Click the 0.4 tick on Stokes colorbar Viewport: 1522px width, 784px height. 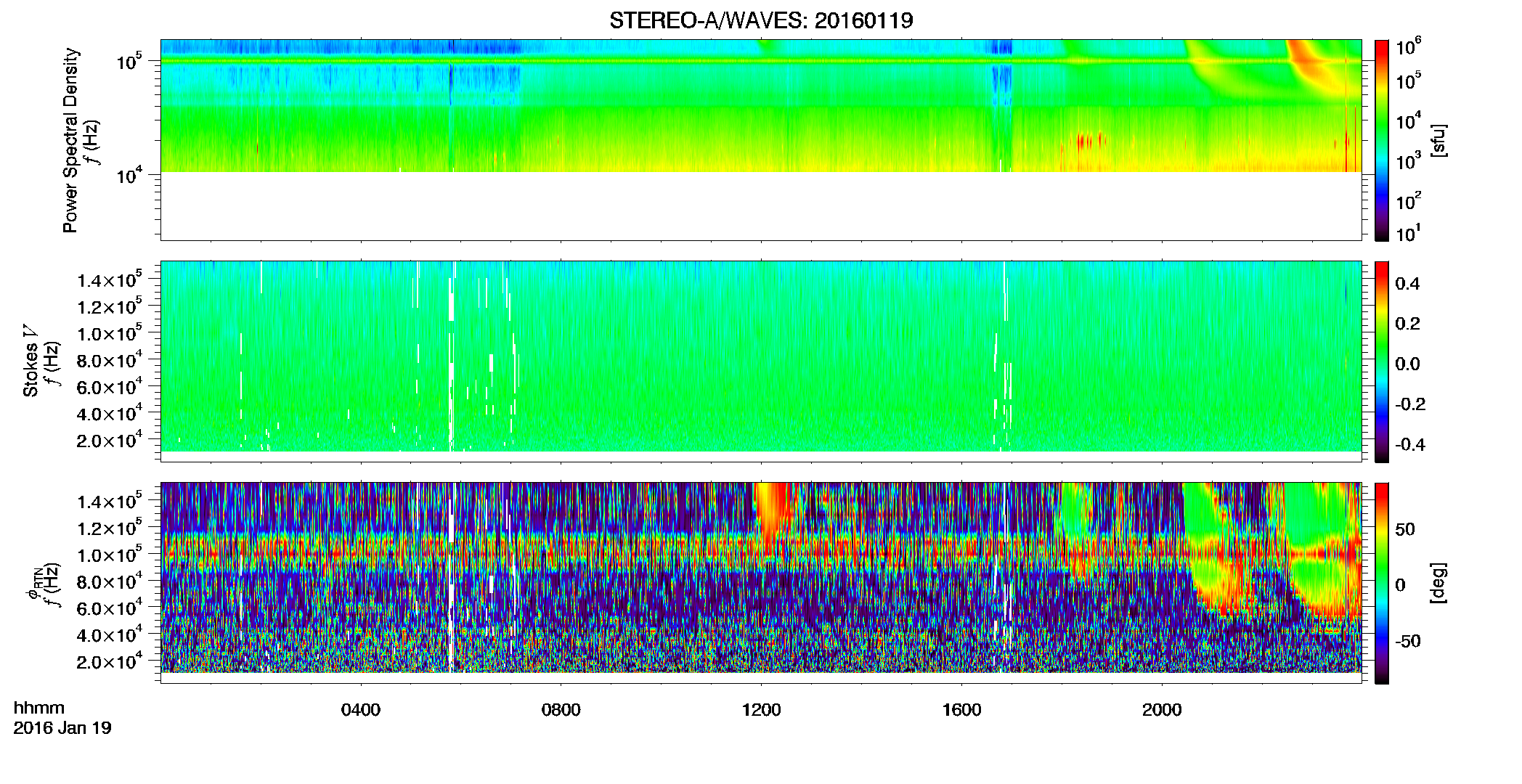point(1407,284)
